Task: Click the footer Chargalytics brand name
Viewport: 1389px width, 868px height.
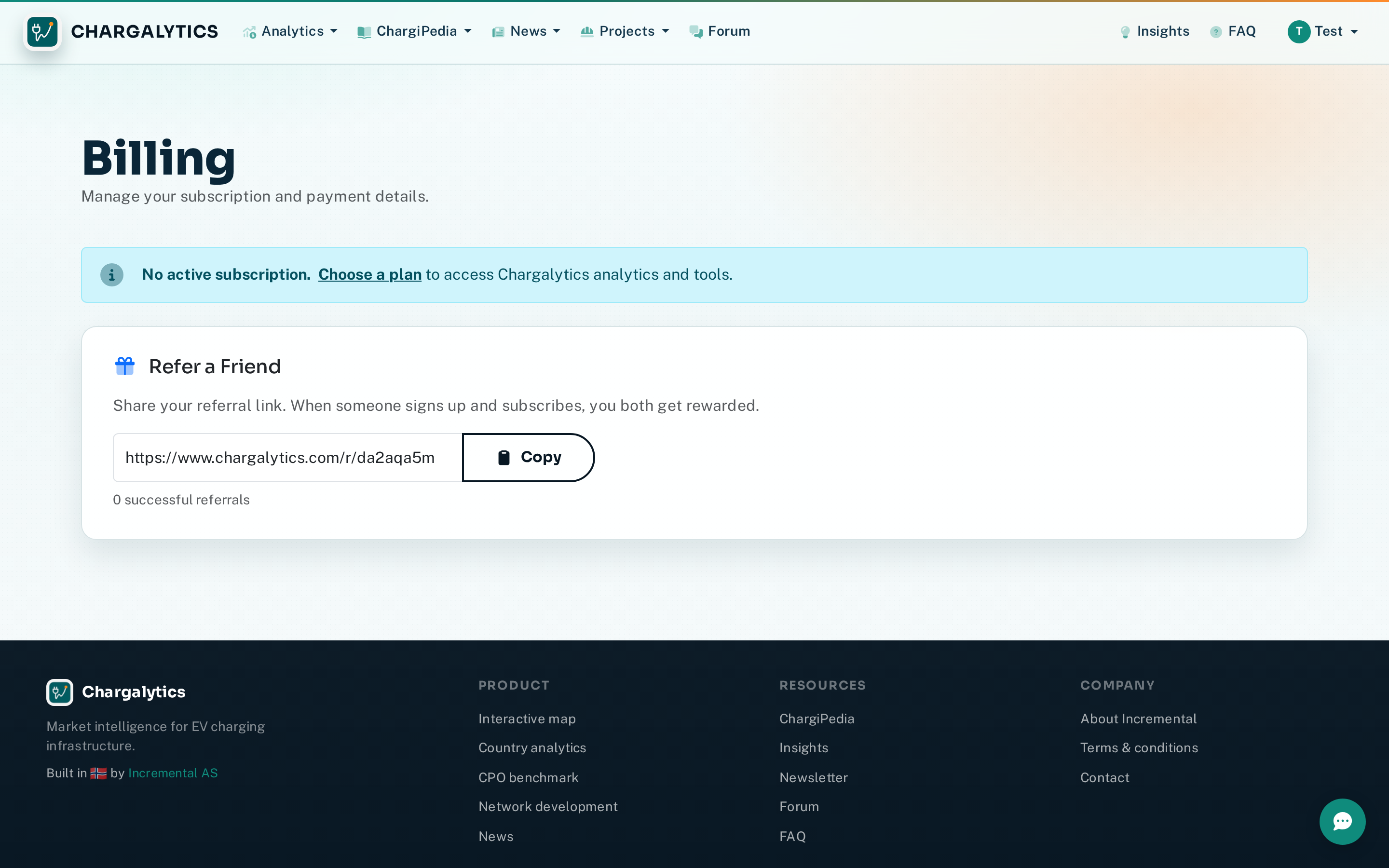Action: (x=134, y=692)
